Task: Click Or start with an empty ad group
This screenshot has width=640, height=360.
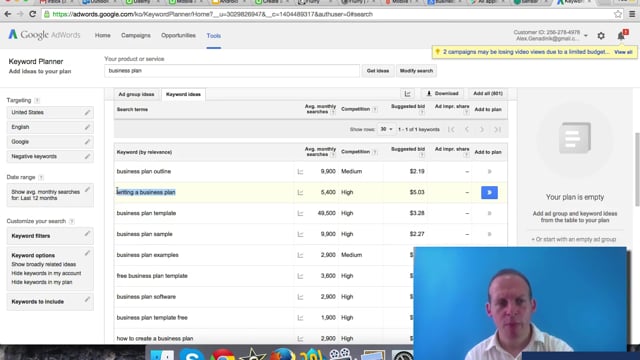Action: pos(573,239)
